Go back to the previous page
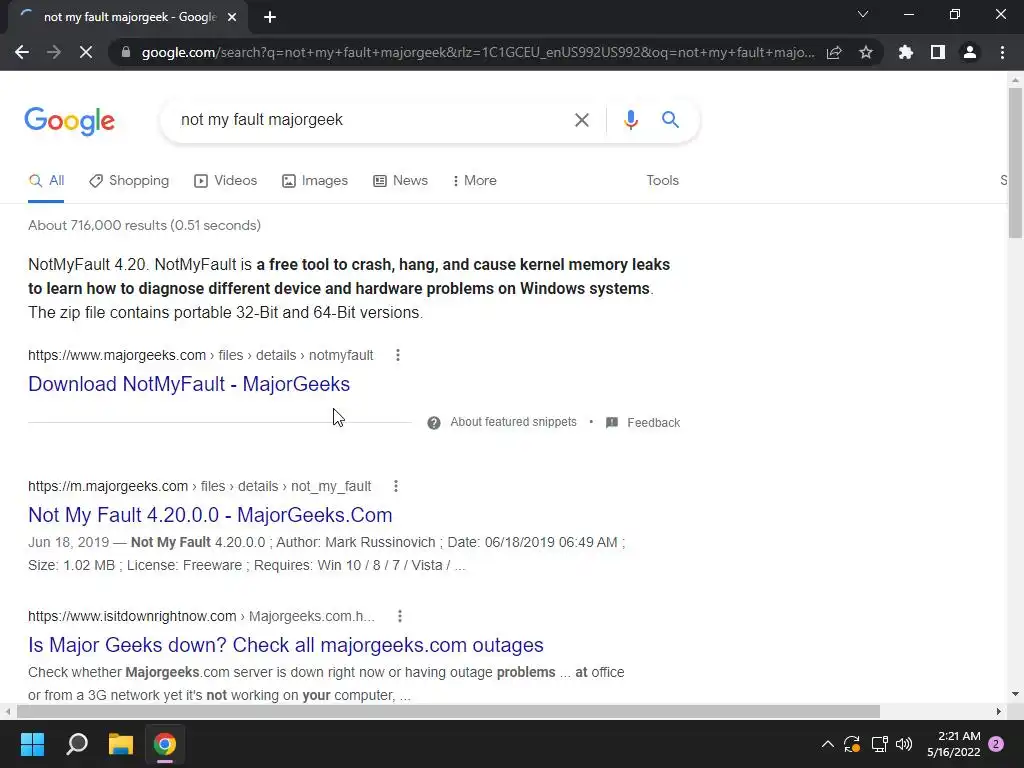 click(x=22, y=52)
